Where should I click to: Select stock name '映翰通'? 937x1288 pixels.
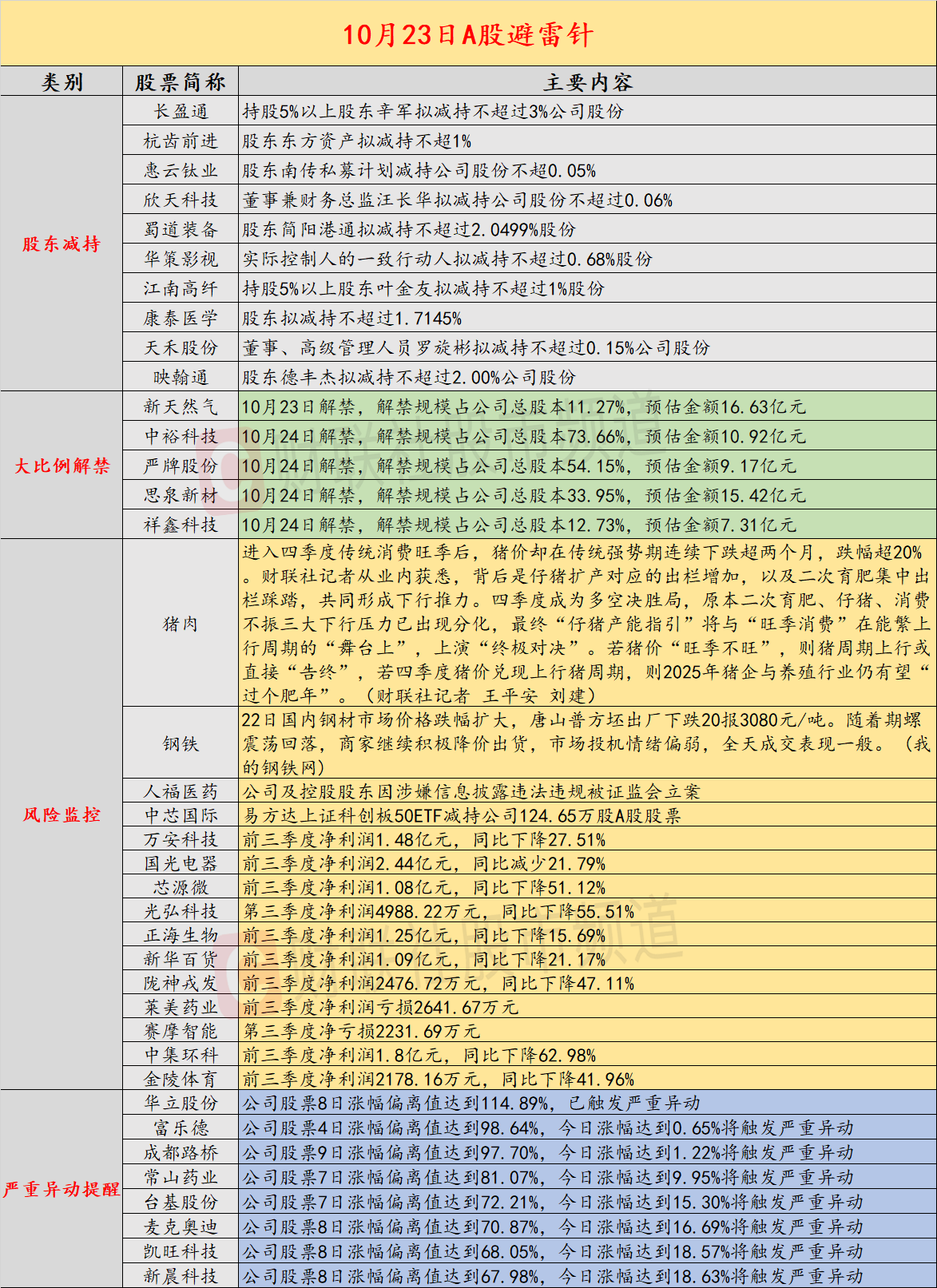pyautogui.click(x=181, y=378)
